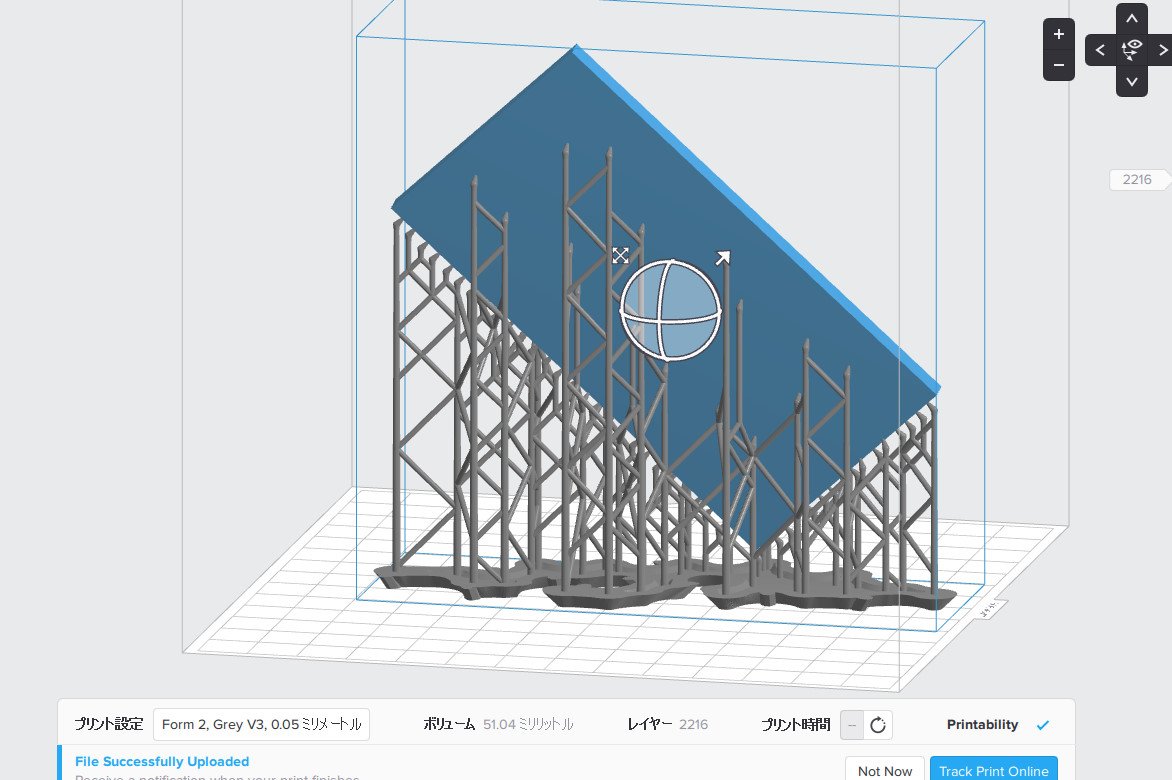The height and width of the screenshot is (780, 1172).
Task: Click the move handle on the model
Action: pos(620,256)
